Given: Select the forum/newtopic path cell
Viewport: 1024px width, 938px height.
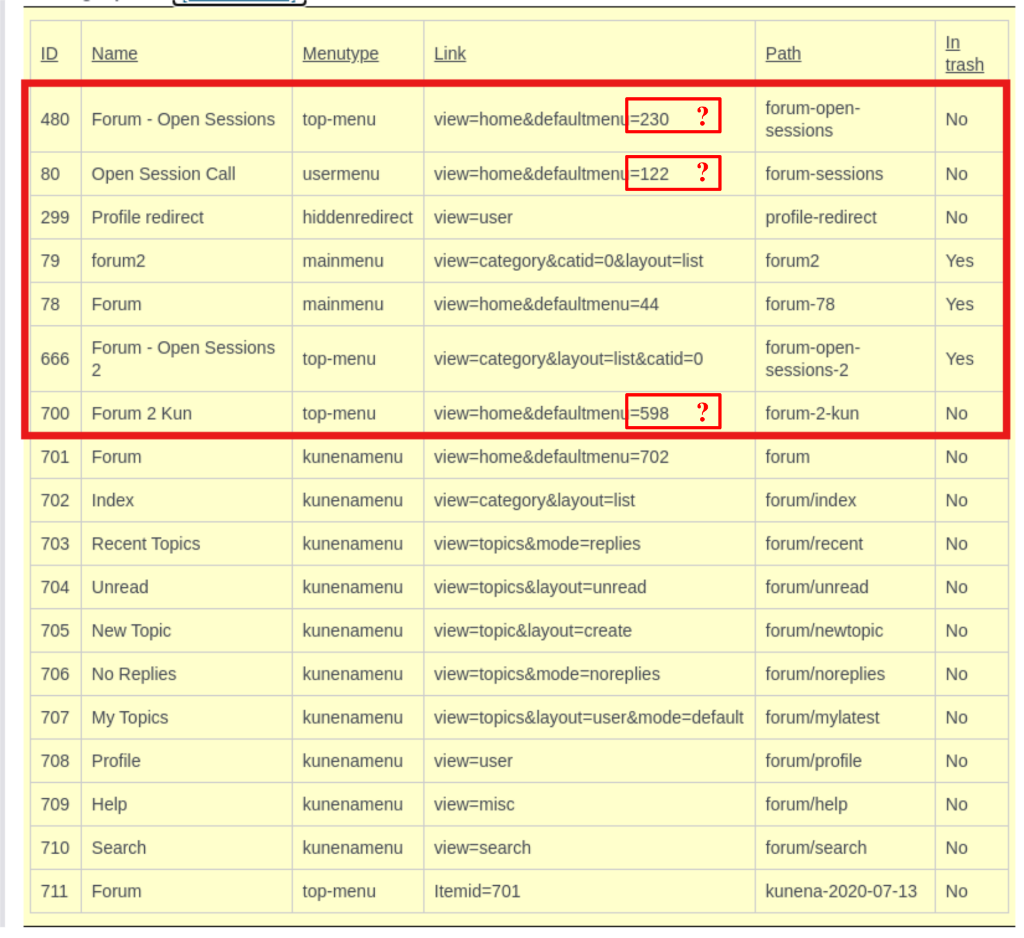Looking at the screenshot, I should coord(824,631).
